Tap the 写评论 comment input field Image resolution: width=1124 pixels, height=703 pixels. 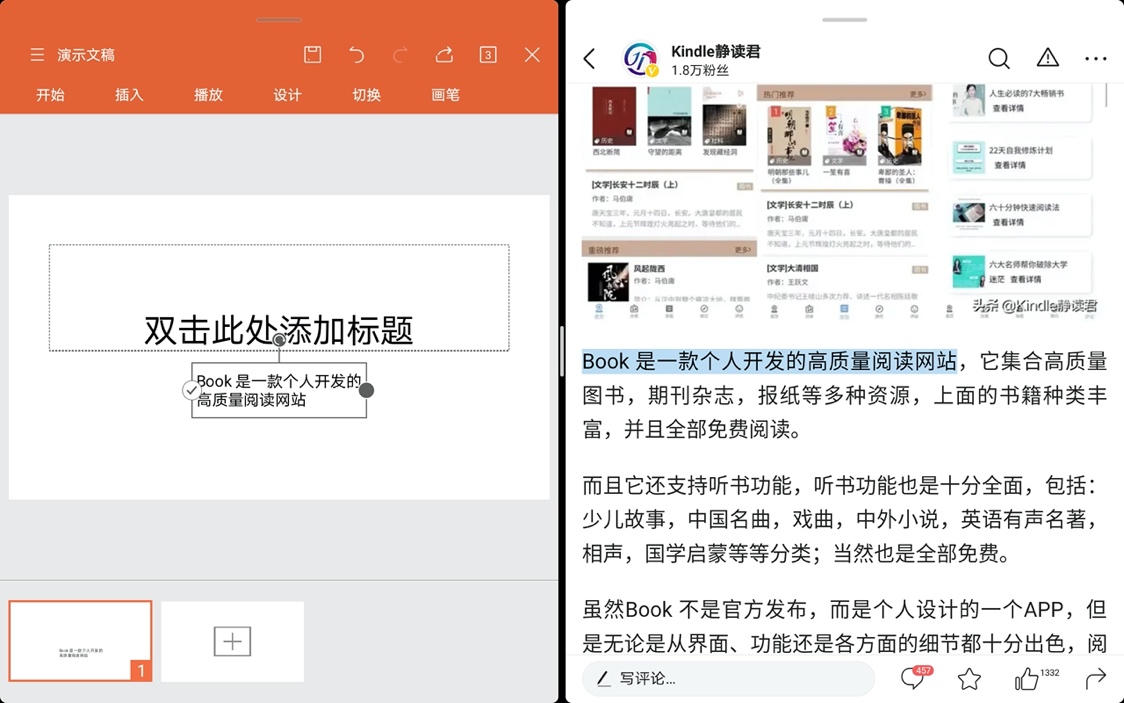728,678
